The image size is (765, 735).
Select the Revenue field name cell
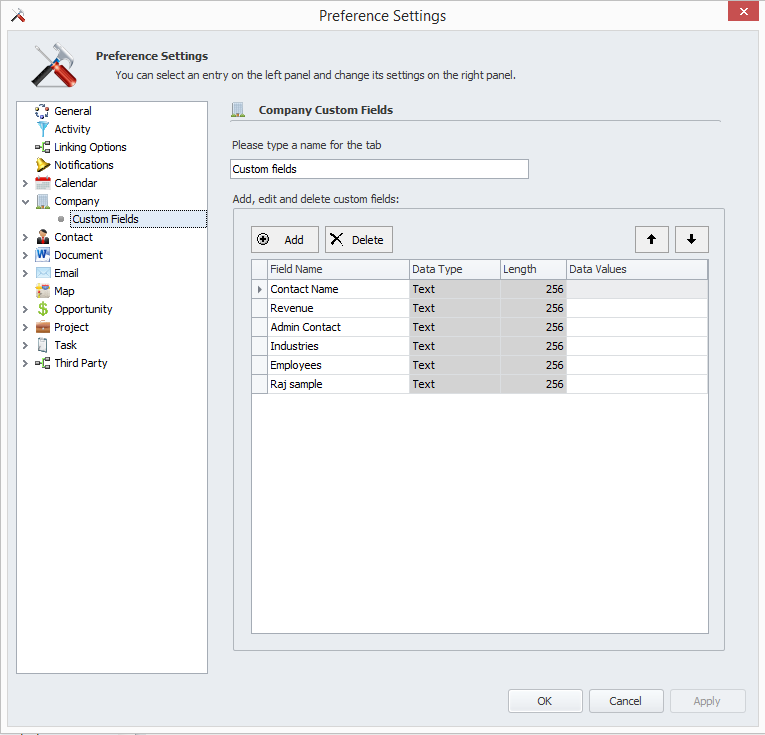click(337, 308)
